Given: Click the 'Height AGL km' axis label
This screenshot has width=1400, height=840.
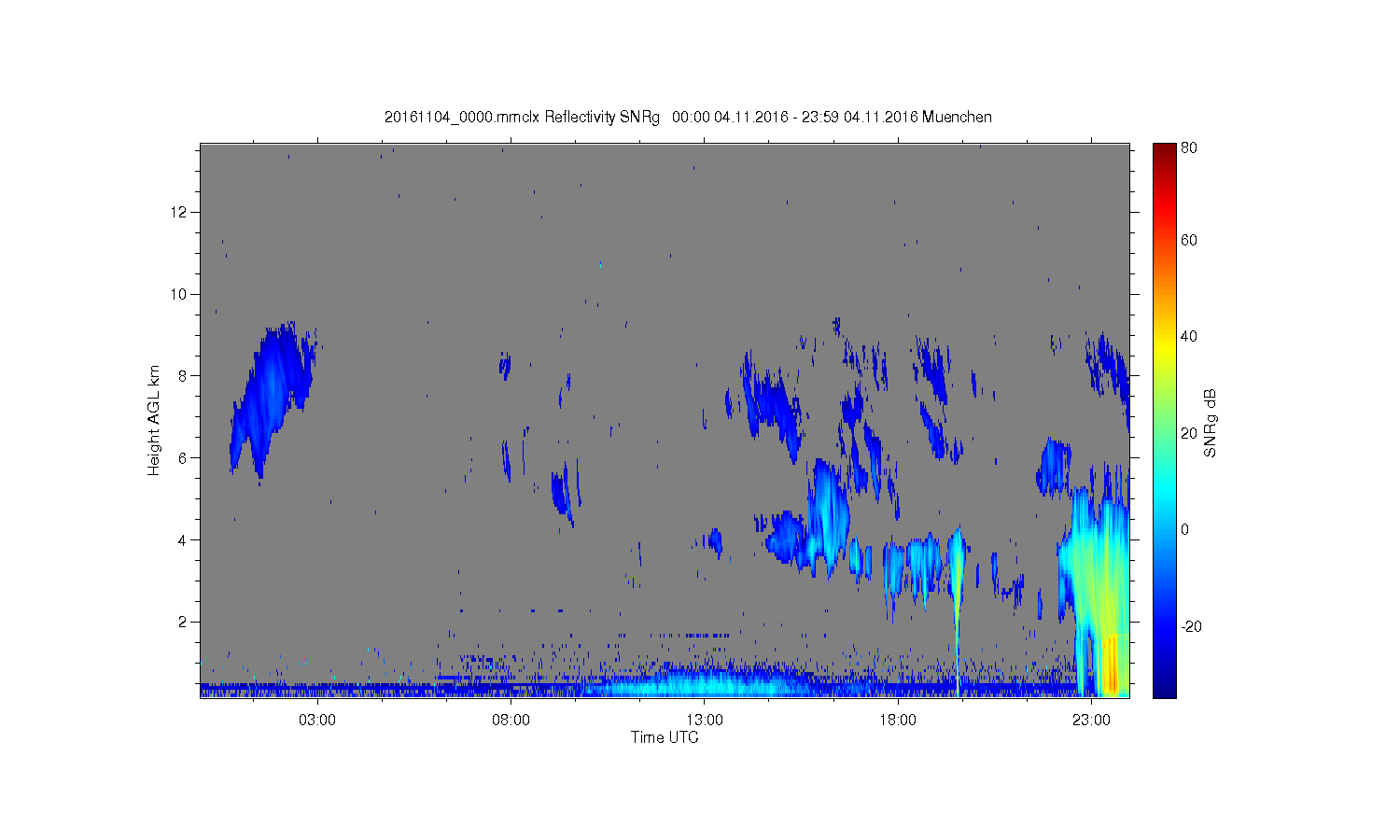Looking at the screenshot, I should pos(154,420).
